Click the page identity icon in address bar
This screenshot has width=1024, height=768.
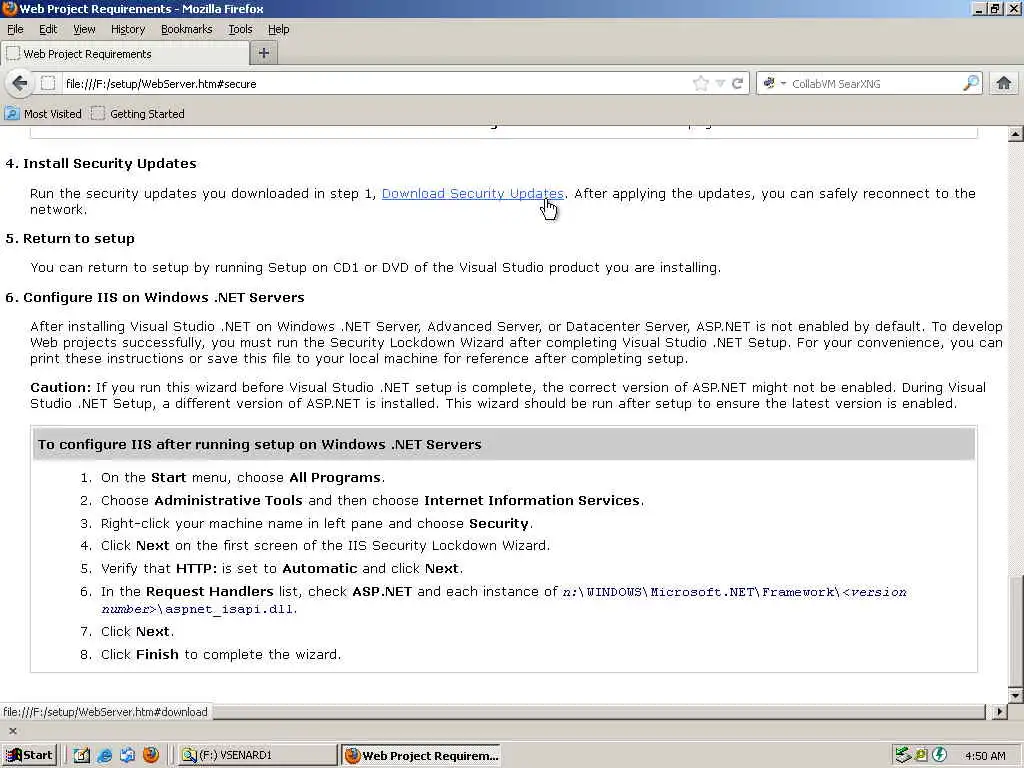coord(48,83)
